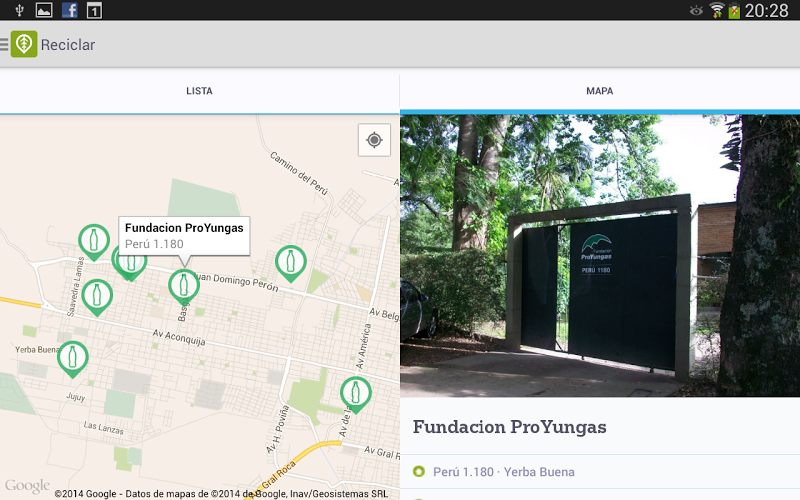Open the Facebook notification in status bar
The width and height of the screenshot is (800, 500).
pyautogui.click(x=70, y=10)
